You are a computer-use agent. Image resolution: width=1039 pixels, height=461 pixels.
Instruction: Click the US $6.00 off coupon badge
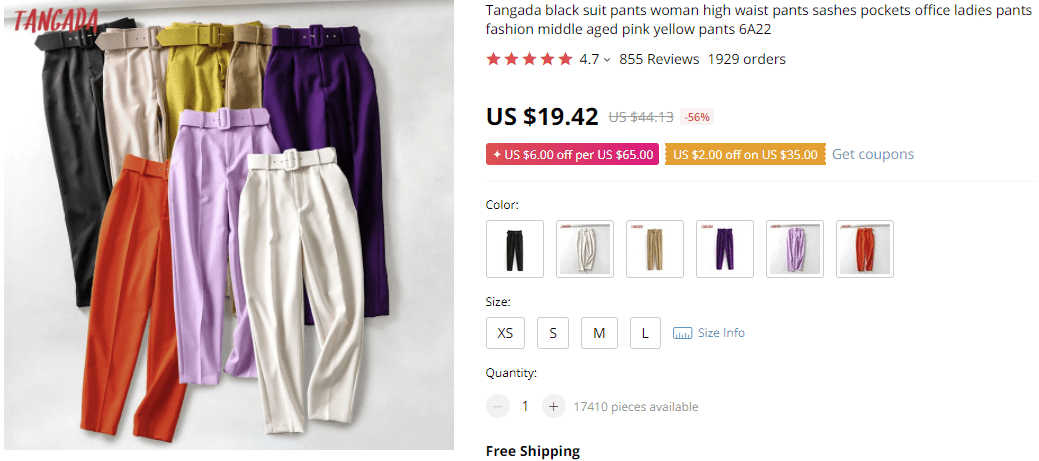pyautogui.click(x=572, y=155)
